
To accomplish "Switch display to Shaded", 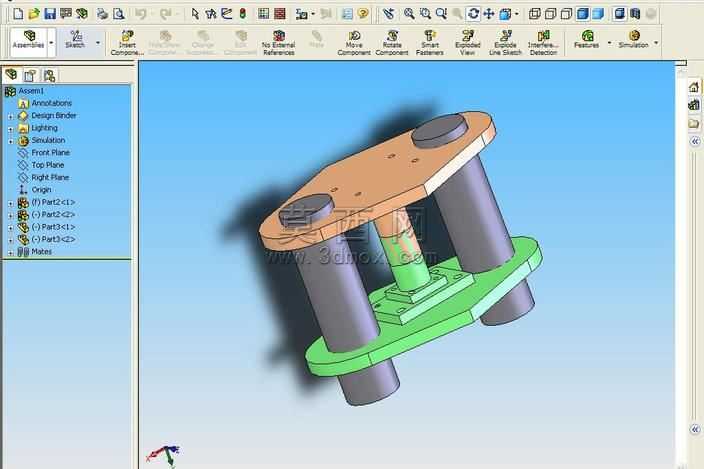I will (598, 14).
